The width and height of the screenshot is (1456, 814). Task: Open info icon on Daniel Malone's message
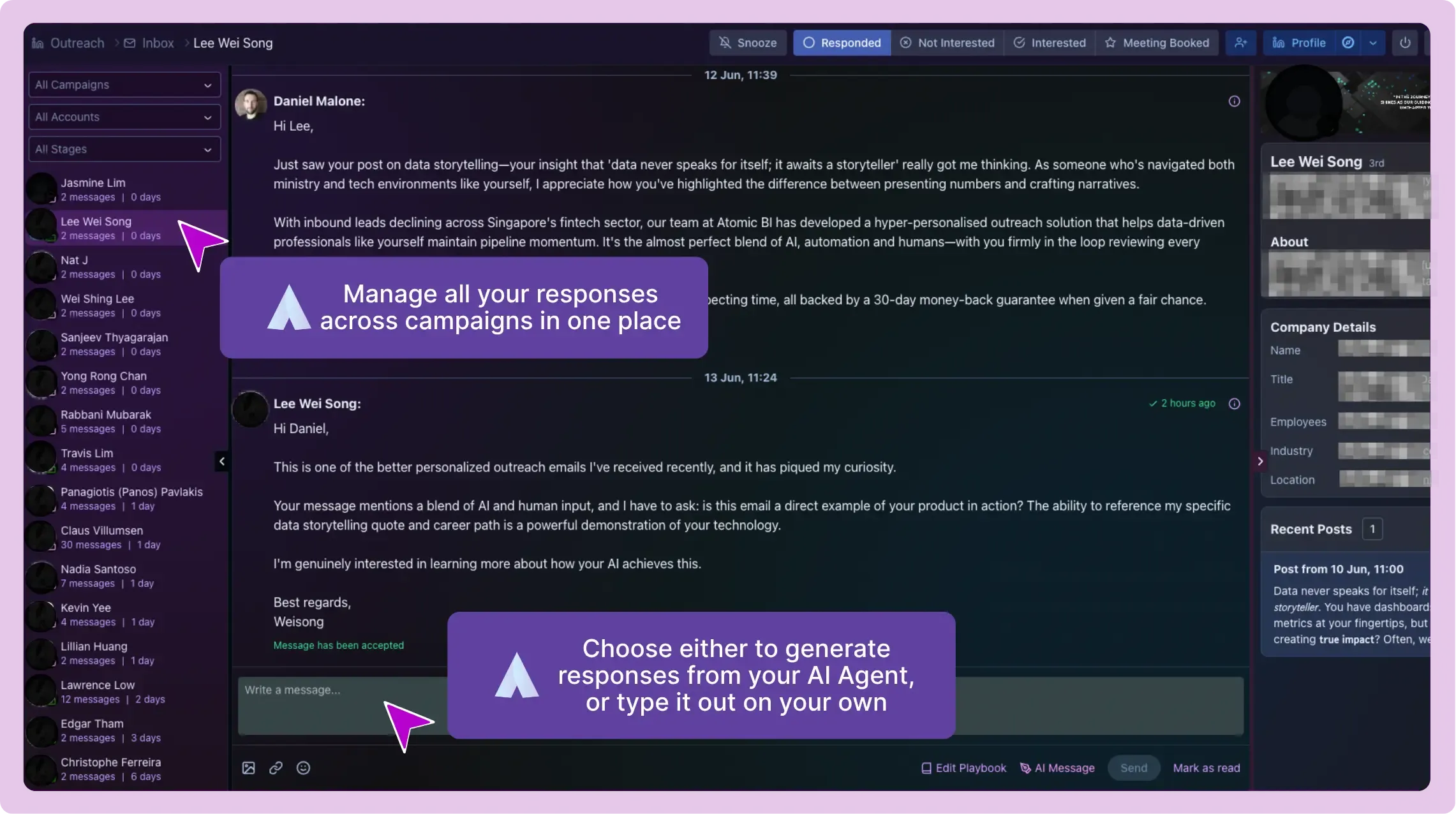(1235, 101)
